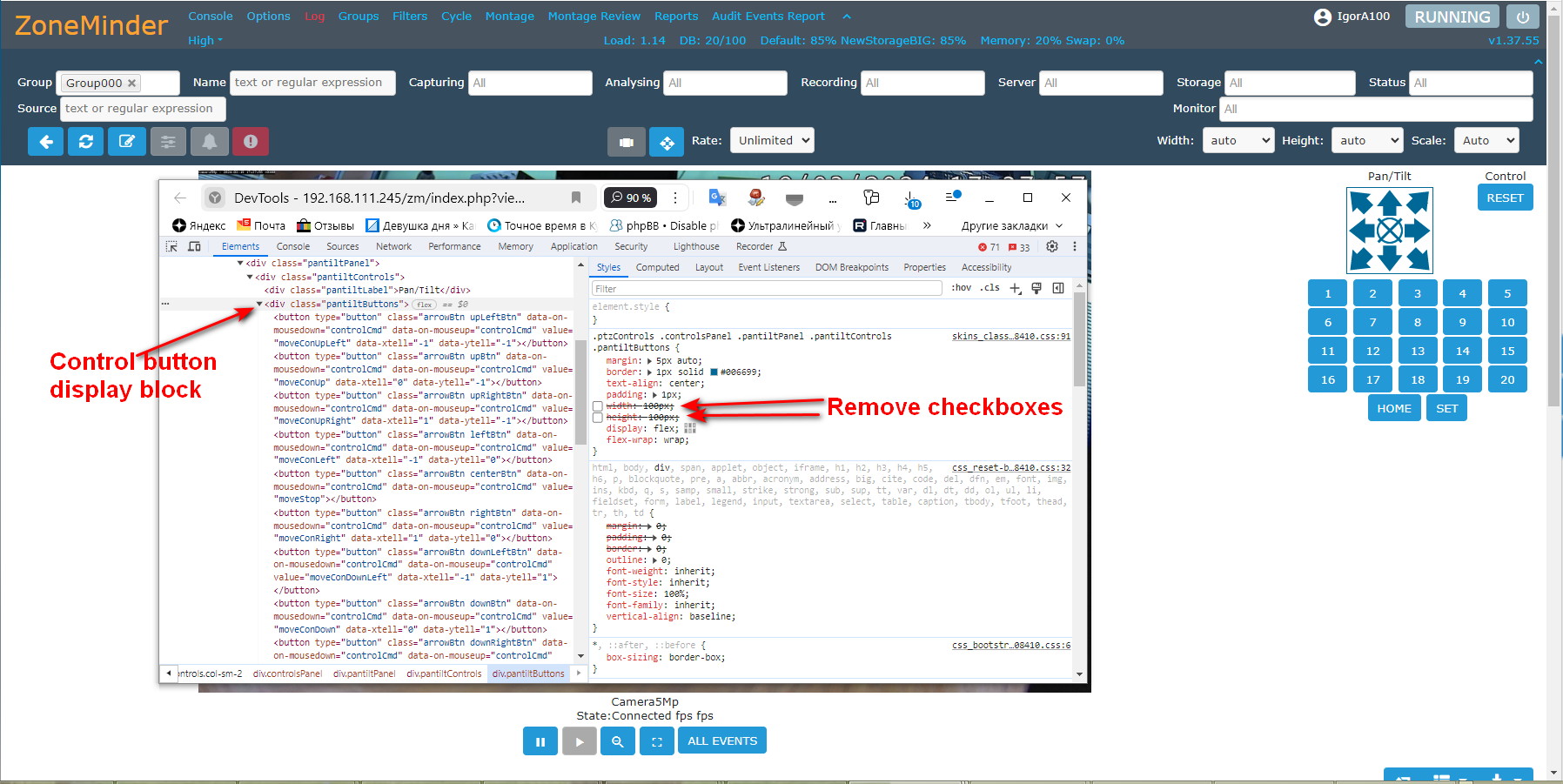Click the div.pantiltControls breadcrumb item

coord(444,673)
